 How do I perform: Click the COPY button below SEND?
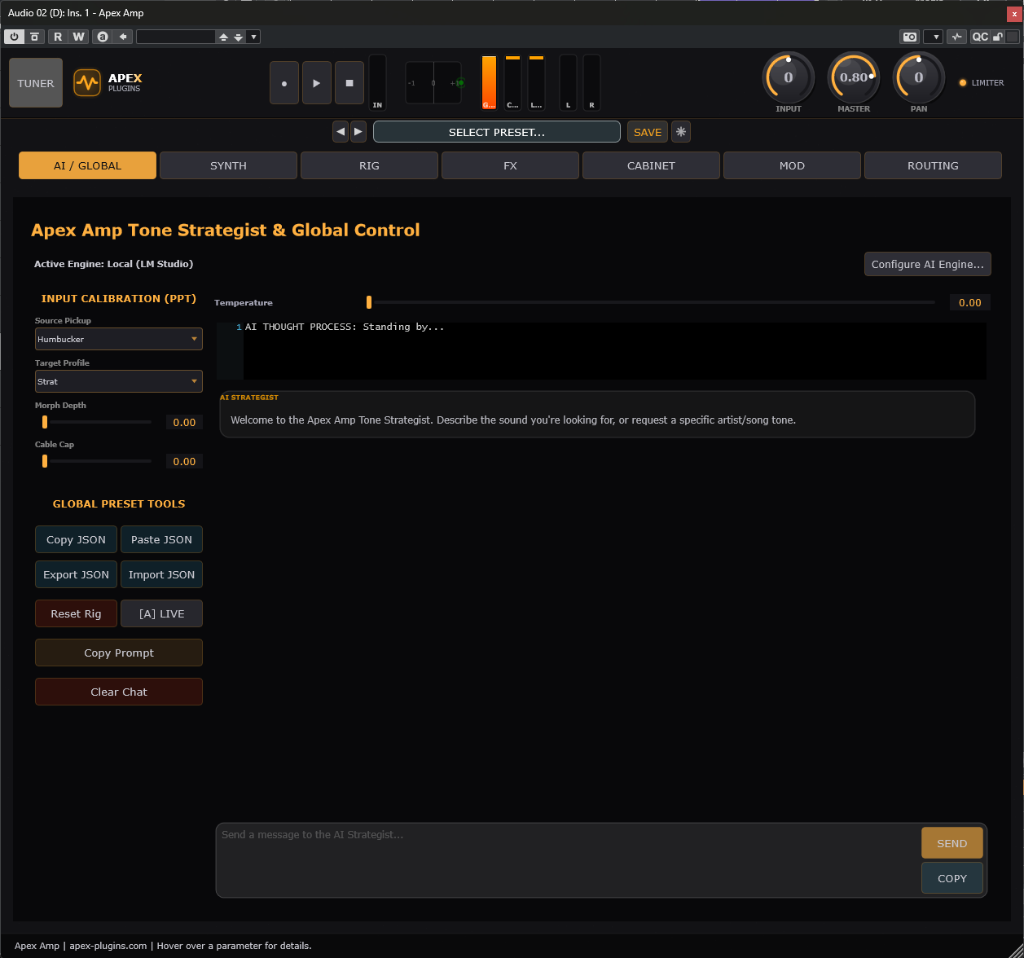tap(952, 878)
